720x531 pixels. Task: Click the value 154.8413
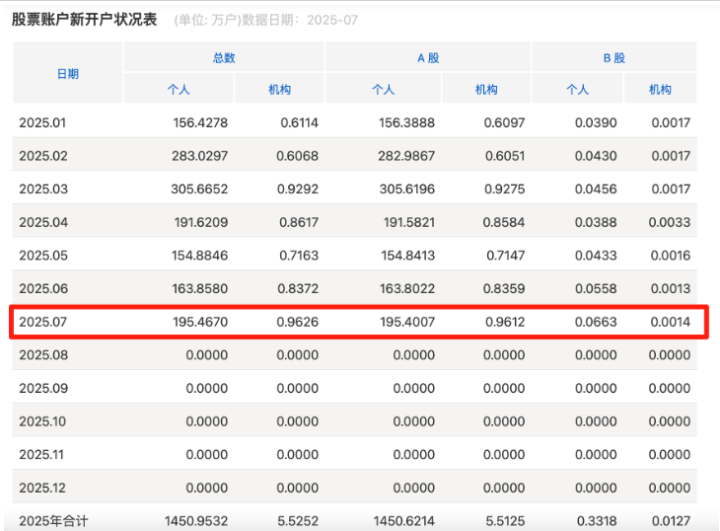coord(408,255)
